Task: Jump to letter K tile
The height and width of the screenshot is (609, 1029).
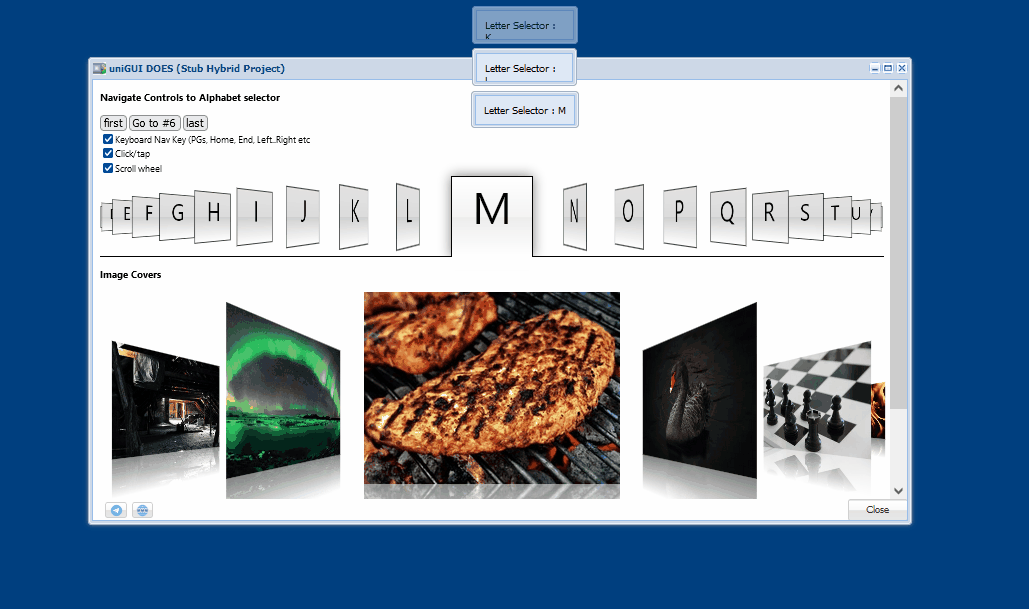Action: pyautogui.click(x=354, y=215)
